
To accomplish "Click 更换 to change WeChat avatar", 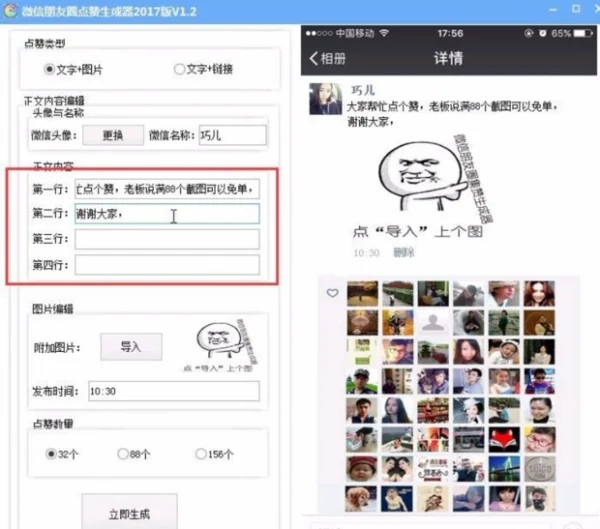I will pos(113,135).
